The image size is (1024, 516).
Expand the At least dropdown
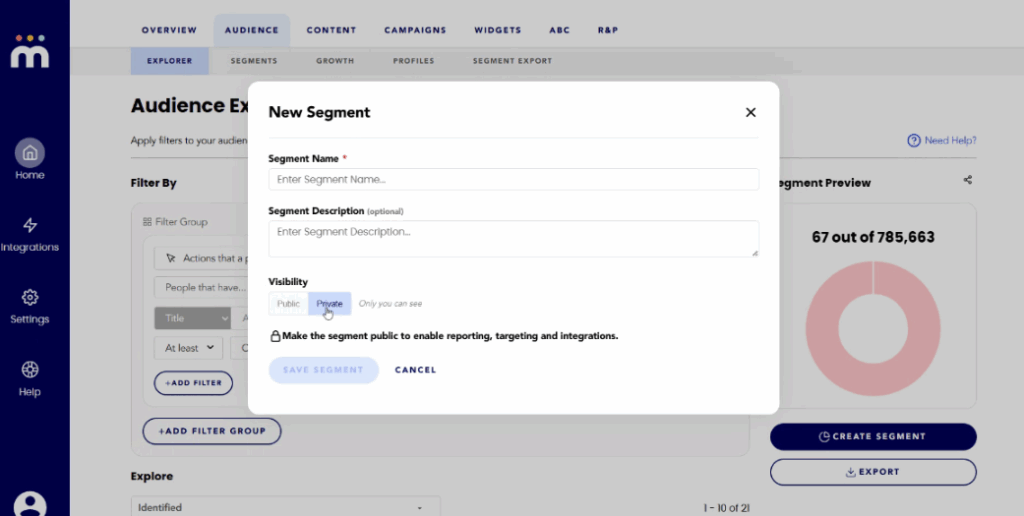[189, 348]
